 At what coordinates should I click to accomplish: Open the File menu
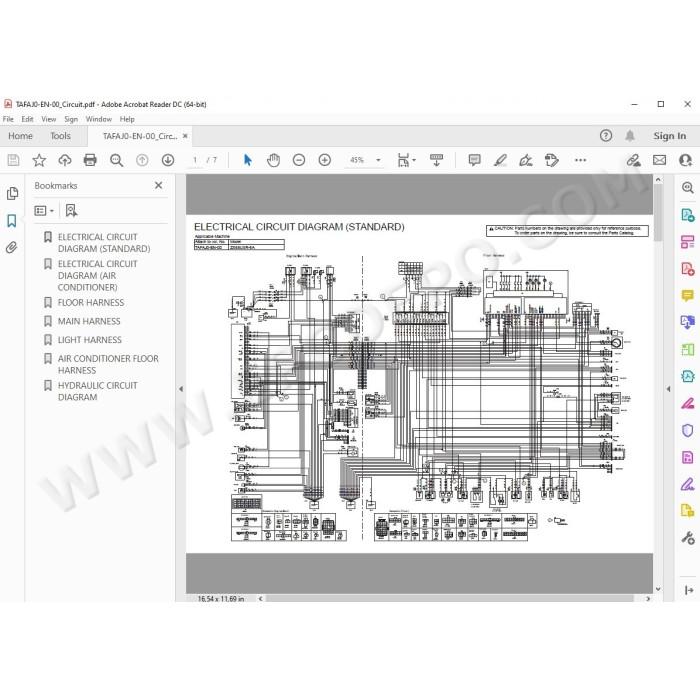8,119
